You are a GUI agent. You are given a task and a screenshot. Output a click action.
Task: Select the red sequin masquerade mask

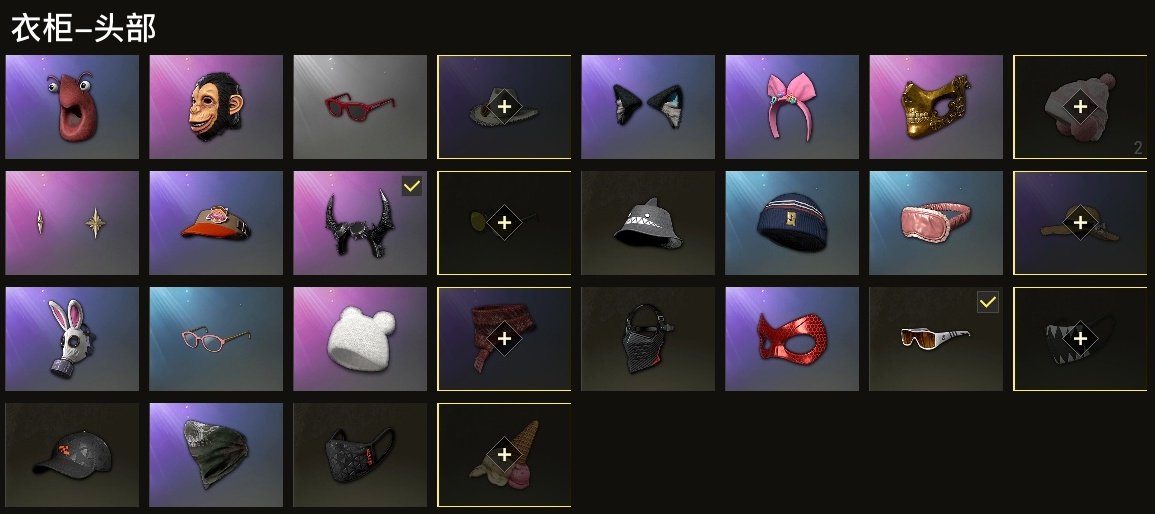tap(792, 339)
